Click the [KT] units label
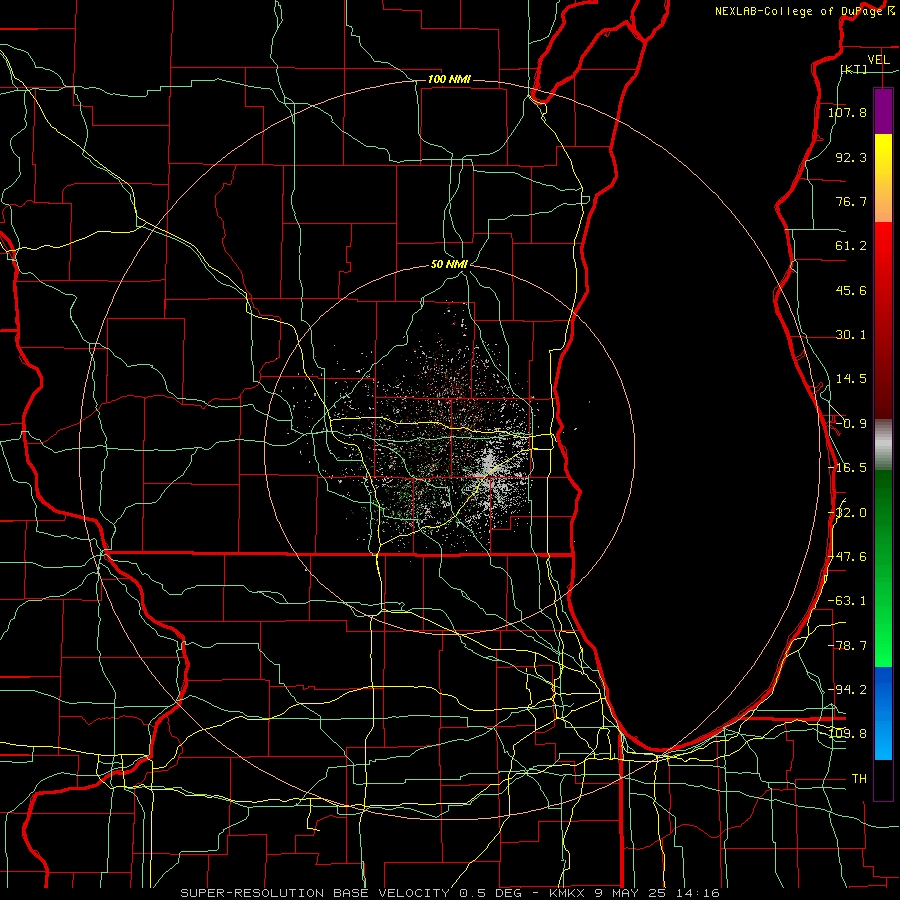This screenshot has height=900, width=900. [854, 69]
